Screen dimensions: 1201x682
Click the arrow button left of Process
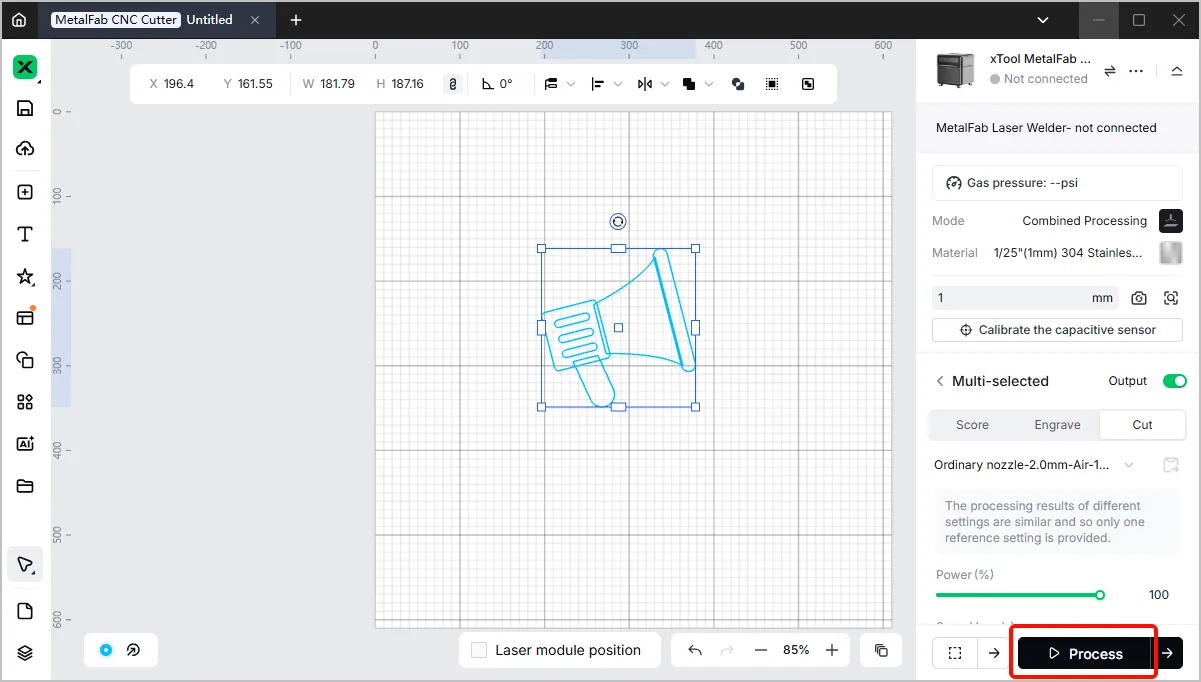994,653
